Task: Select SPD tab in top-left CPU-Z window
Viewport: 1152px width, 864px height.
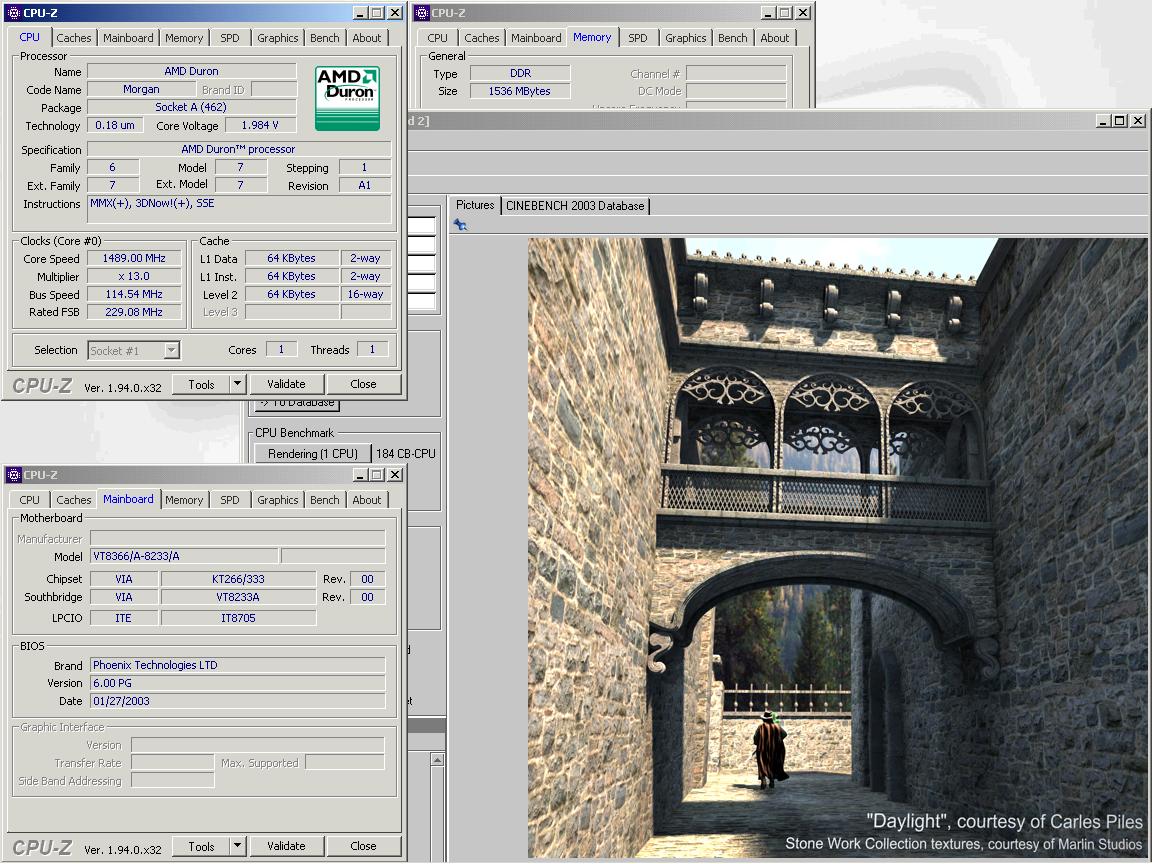Action: pos(230,38)
